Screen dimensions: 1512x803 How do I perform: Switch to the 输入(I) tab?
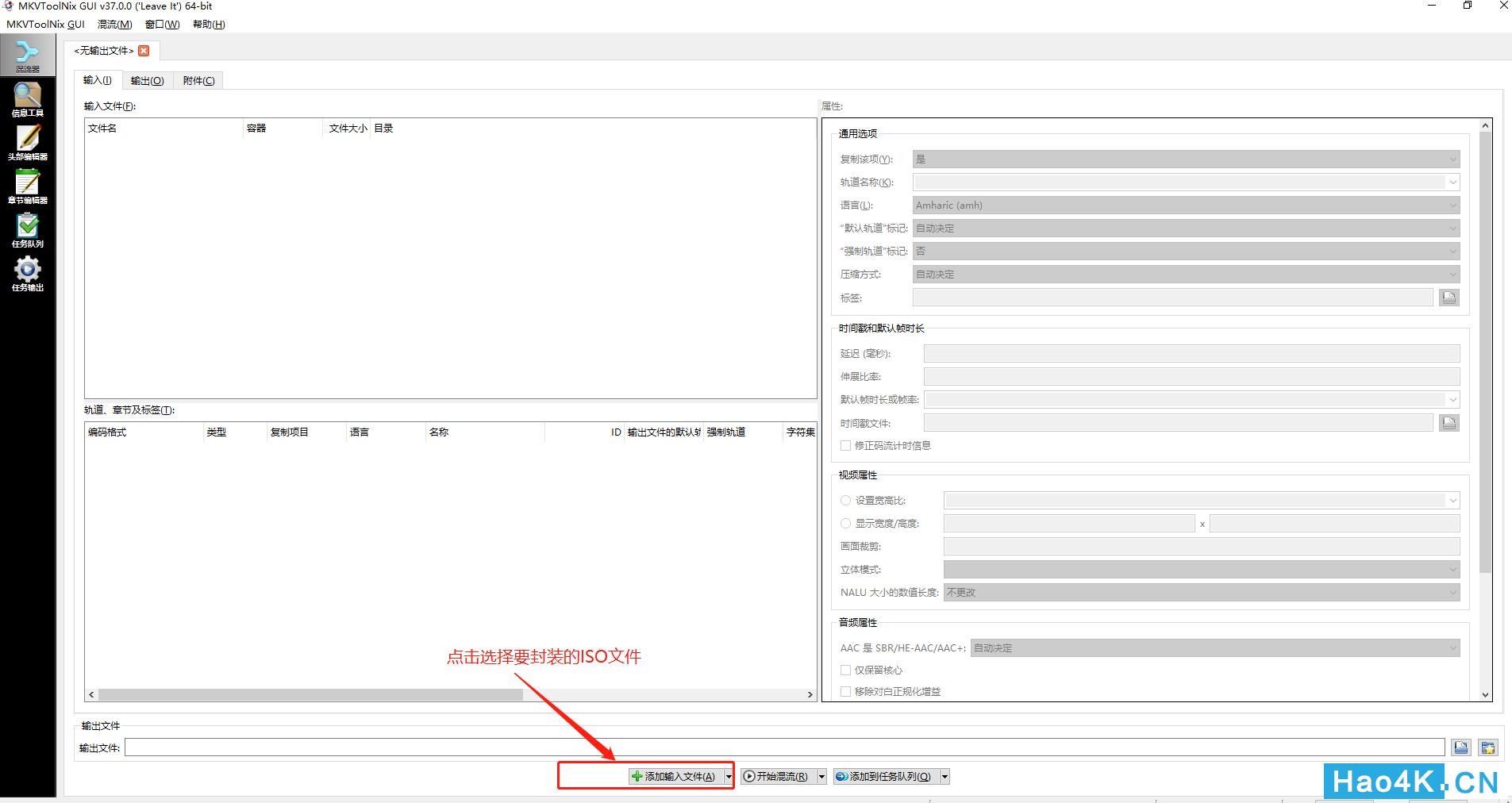[98, 80]
